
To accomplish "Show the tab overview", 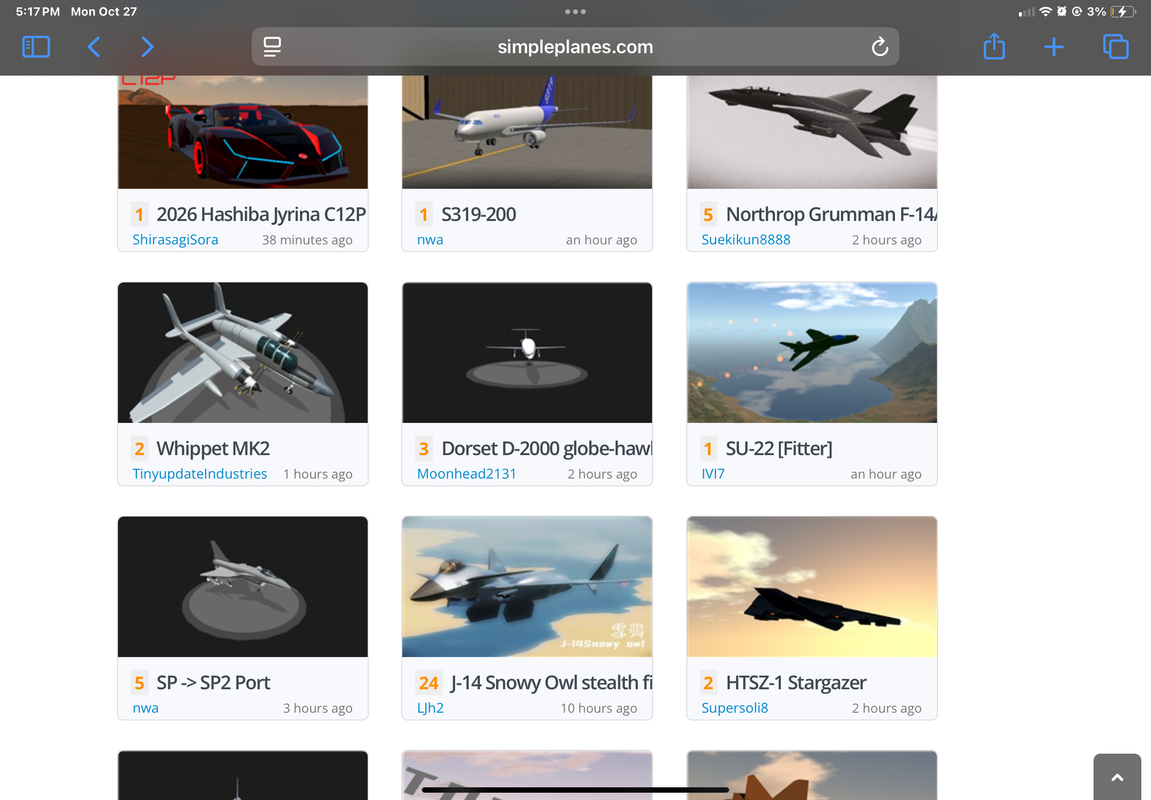I will point(1116,47).
